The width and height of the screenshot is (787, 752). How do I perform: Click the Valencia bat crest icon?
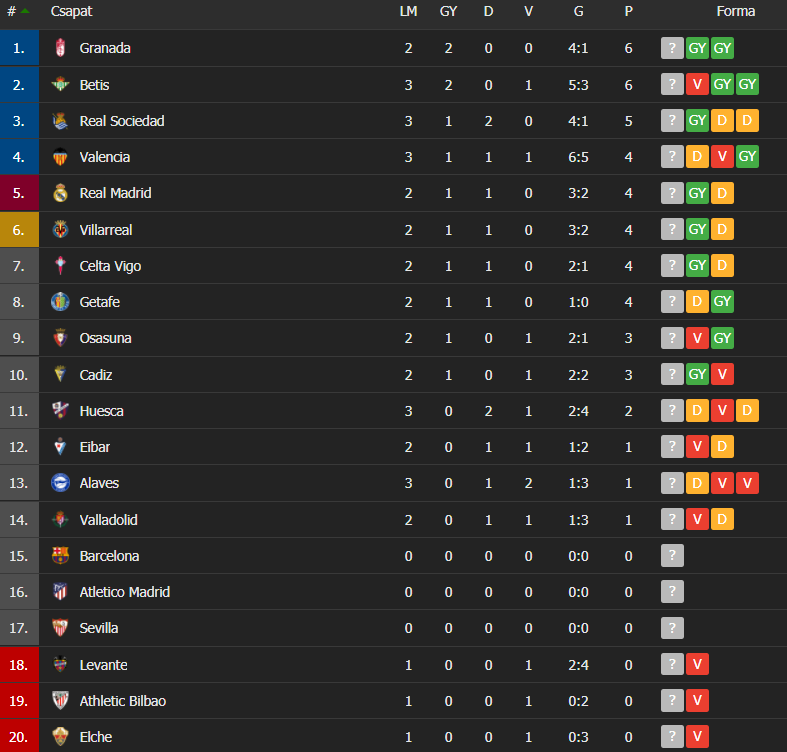tap(60, 157)
